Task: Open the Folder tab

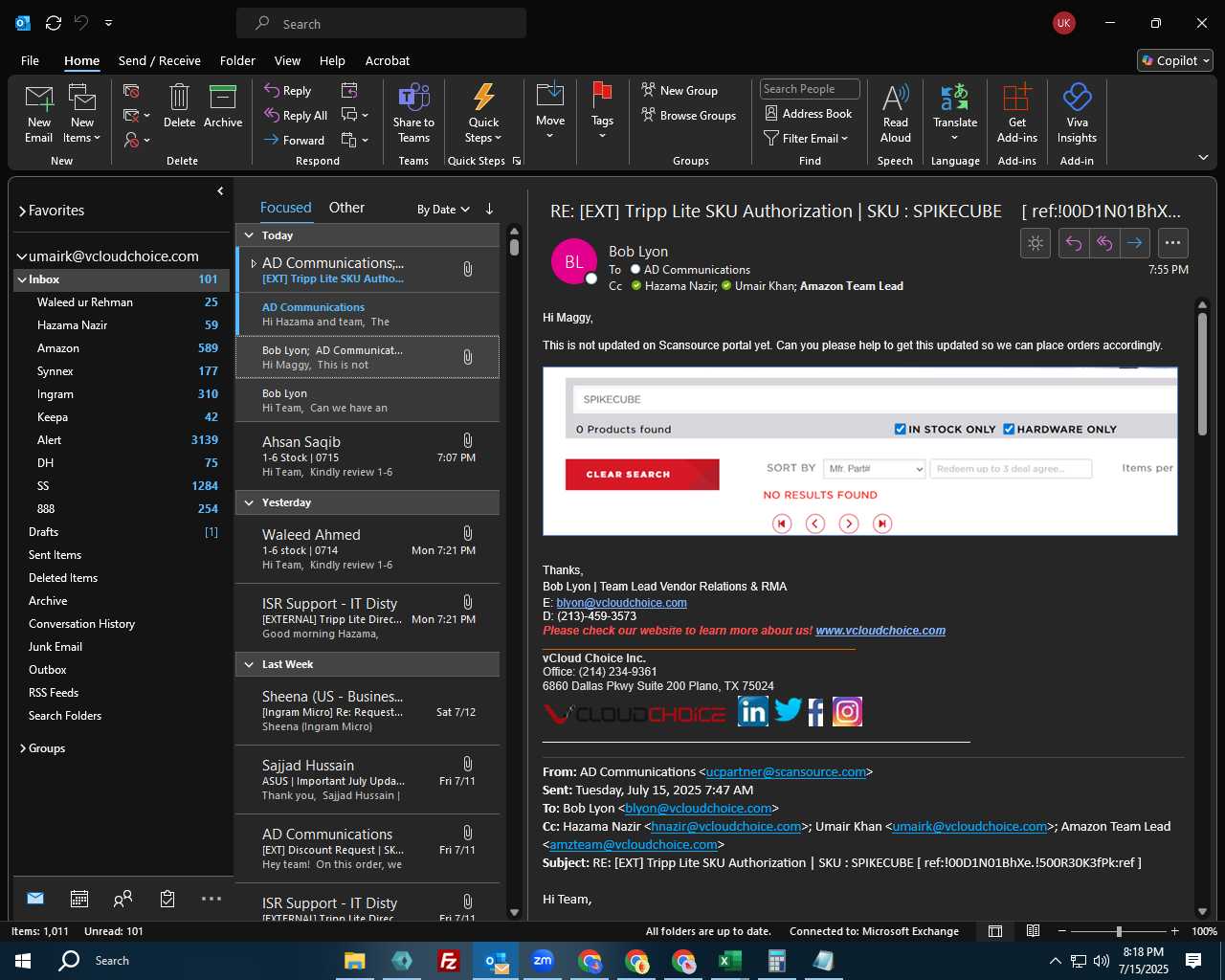Action: tap(237, 60)
